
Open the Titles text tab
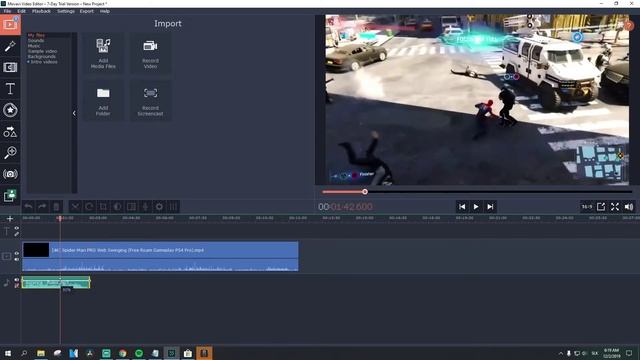point(10,89)
